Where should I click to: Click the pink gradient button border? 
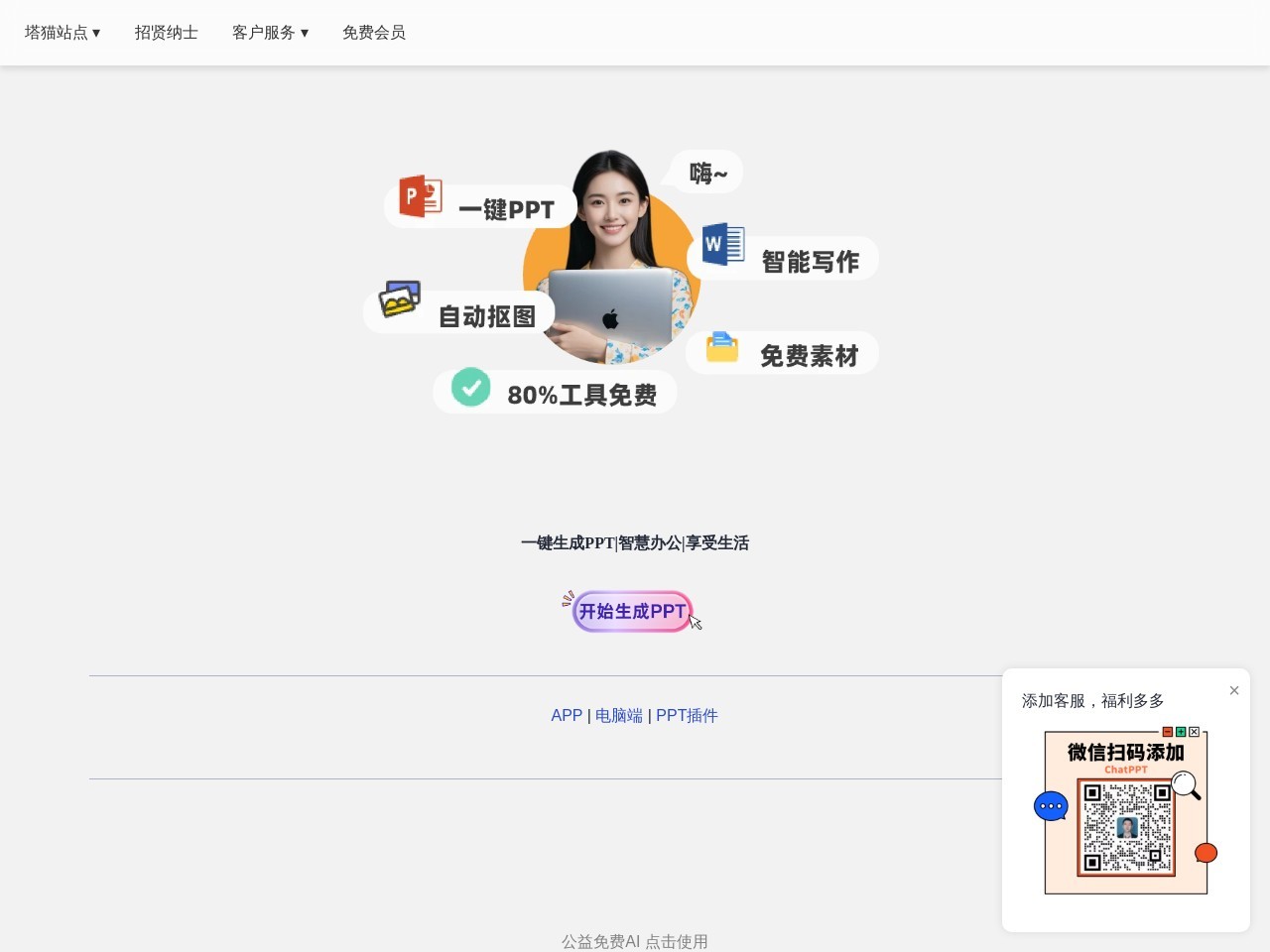pyautogui.click(x=632, y=611)
